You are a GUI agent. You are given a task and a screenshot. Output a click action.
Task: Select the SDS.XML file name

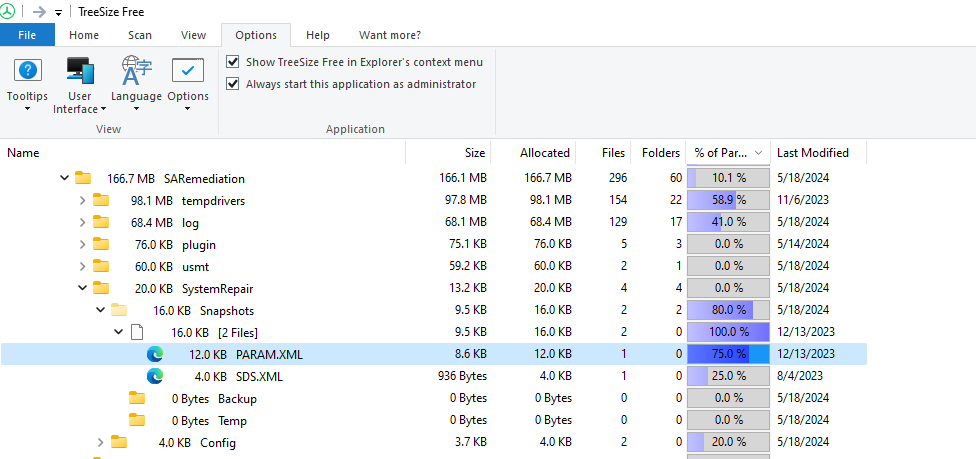click(260, 376)
